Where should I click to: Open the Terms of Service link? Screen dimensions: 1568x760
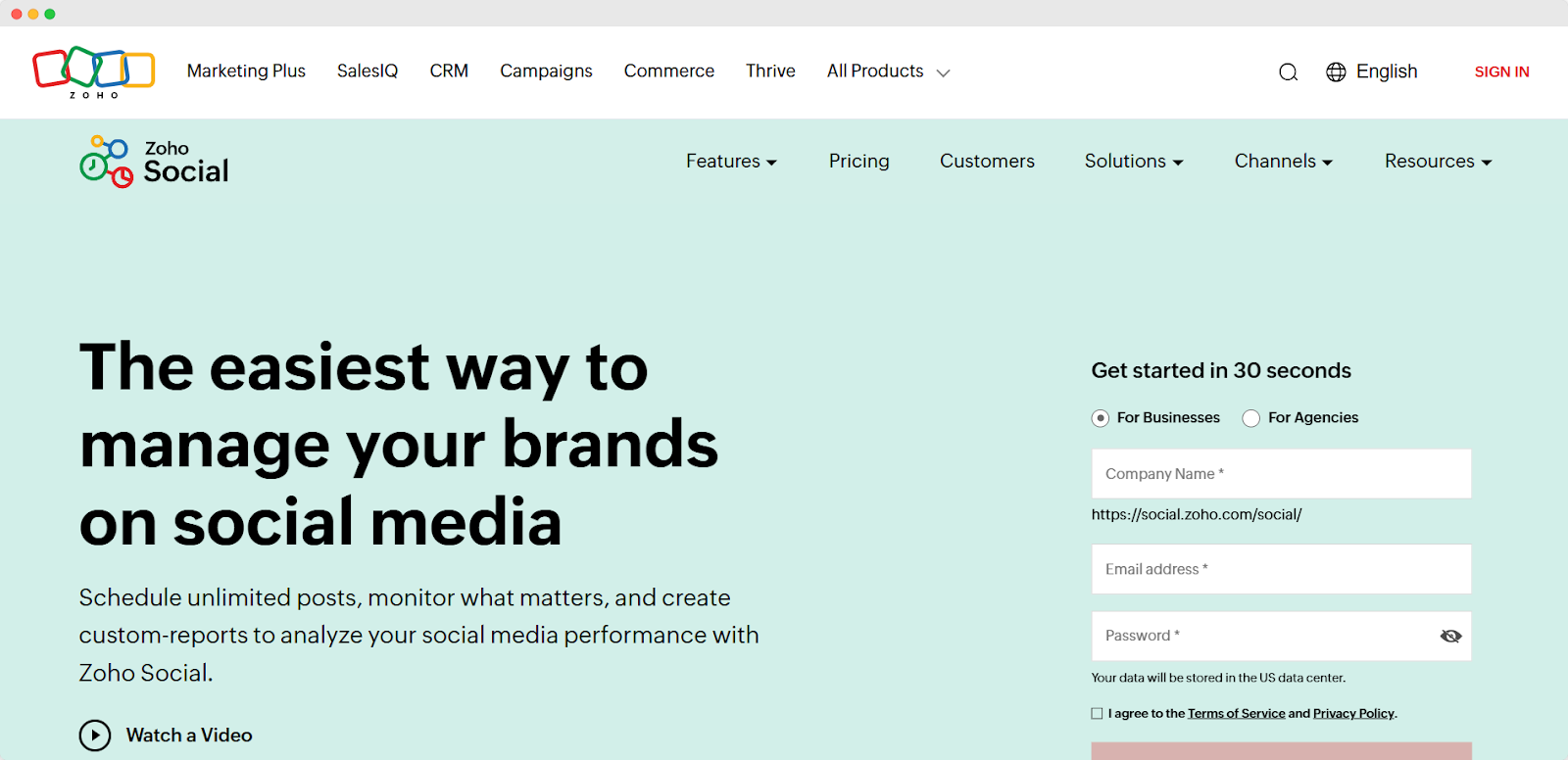pyautogui.click(x=1236, y=714)
